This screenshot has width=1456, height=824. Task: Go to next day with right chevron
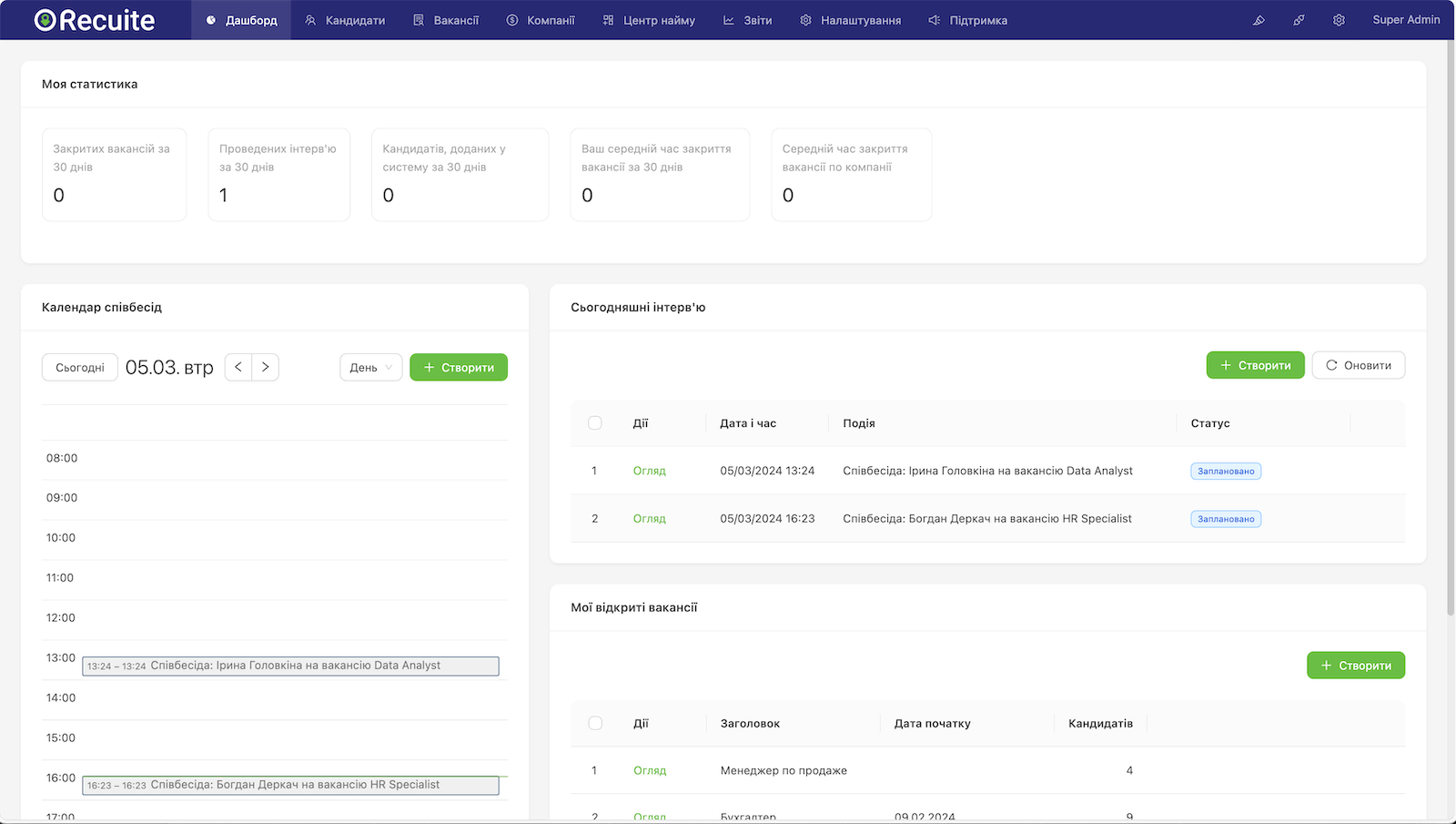[x=265, y=366]
